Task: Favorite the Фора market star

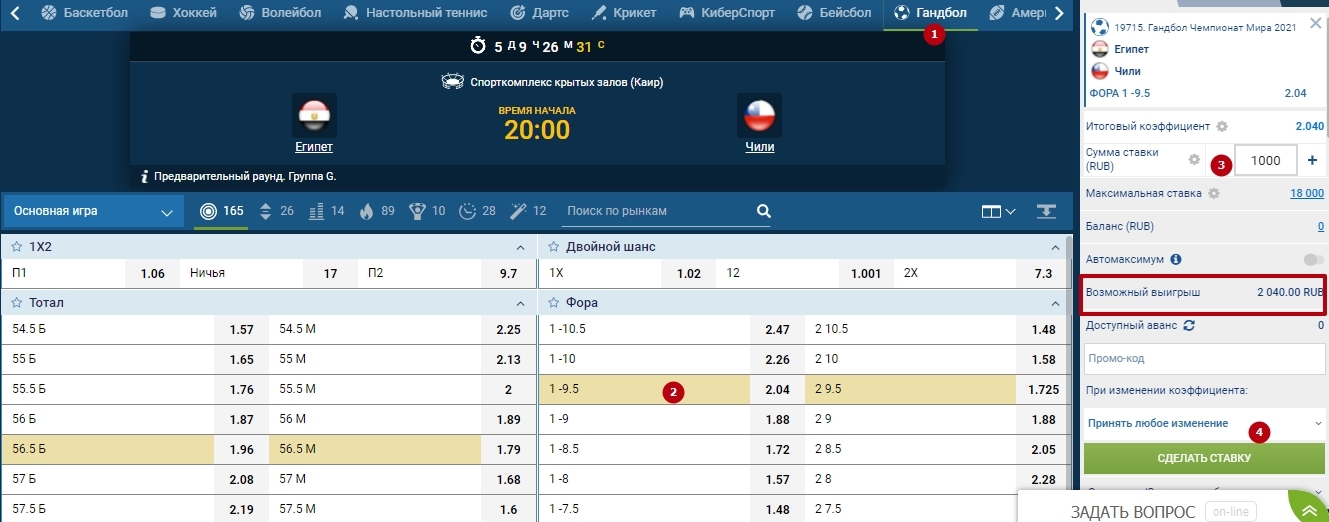Action: 553,302
